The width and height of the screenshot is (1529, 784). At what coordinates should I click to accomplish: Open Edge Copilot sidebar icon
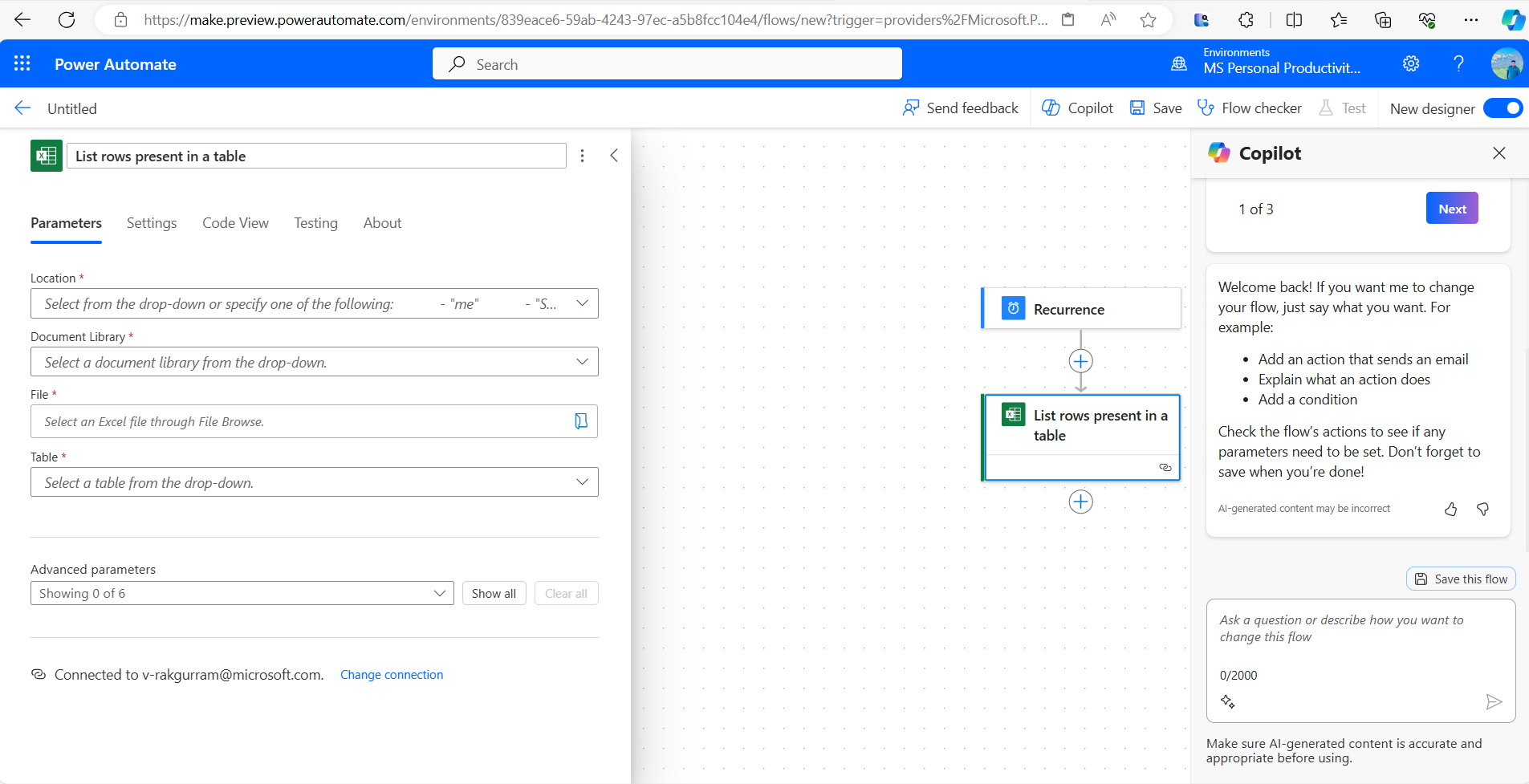point(1512,20)
